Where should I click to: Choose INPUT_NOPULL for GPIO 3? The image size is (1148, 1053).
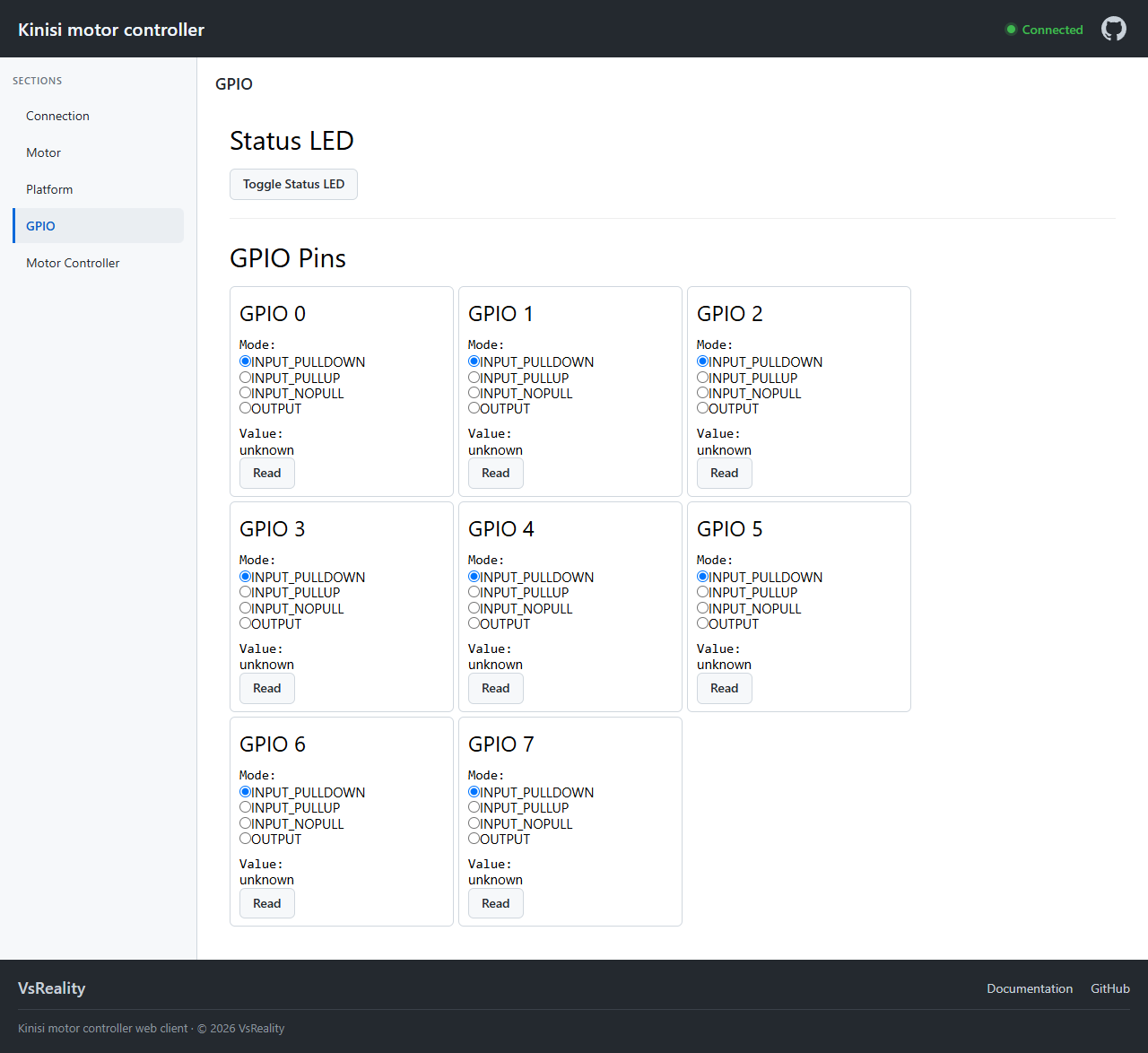coord(246,608)
